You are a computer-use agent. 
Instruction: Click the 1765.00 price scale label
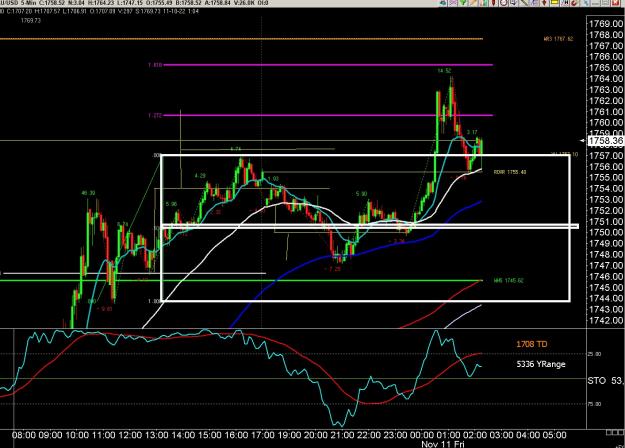tap(606, 67)
